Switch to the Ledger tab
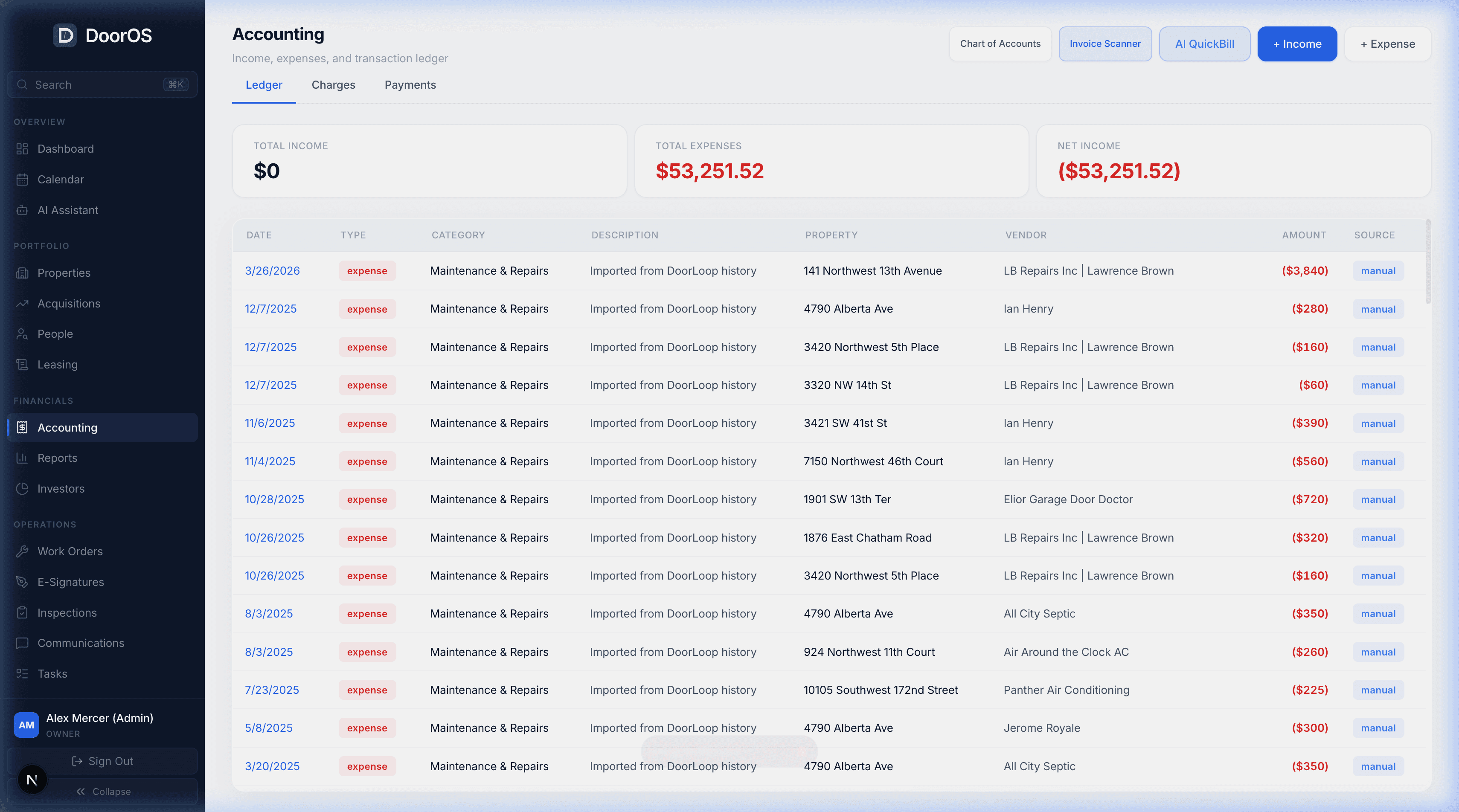 (x=264, y=85)
